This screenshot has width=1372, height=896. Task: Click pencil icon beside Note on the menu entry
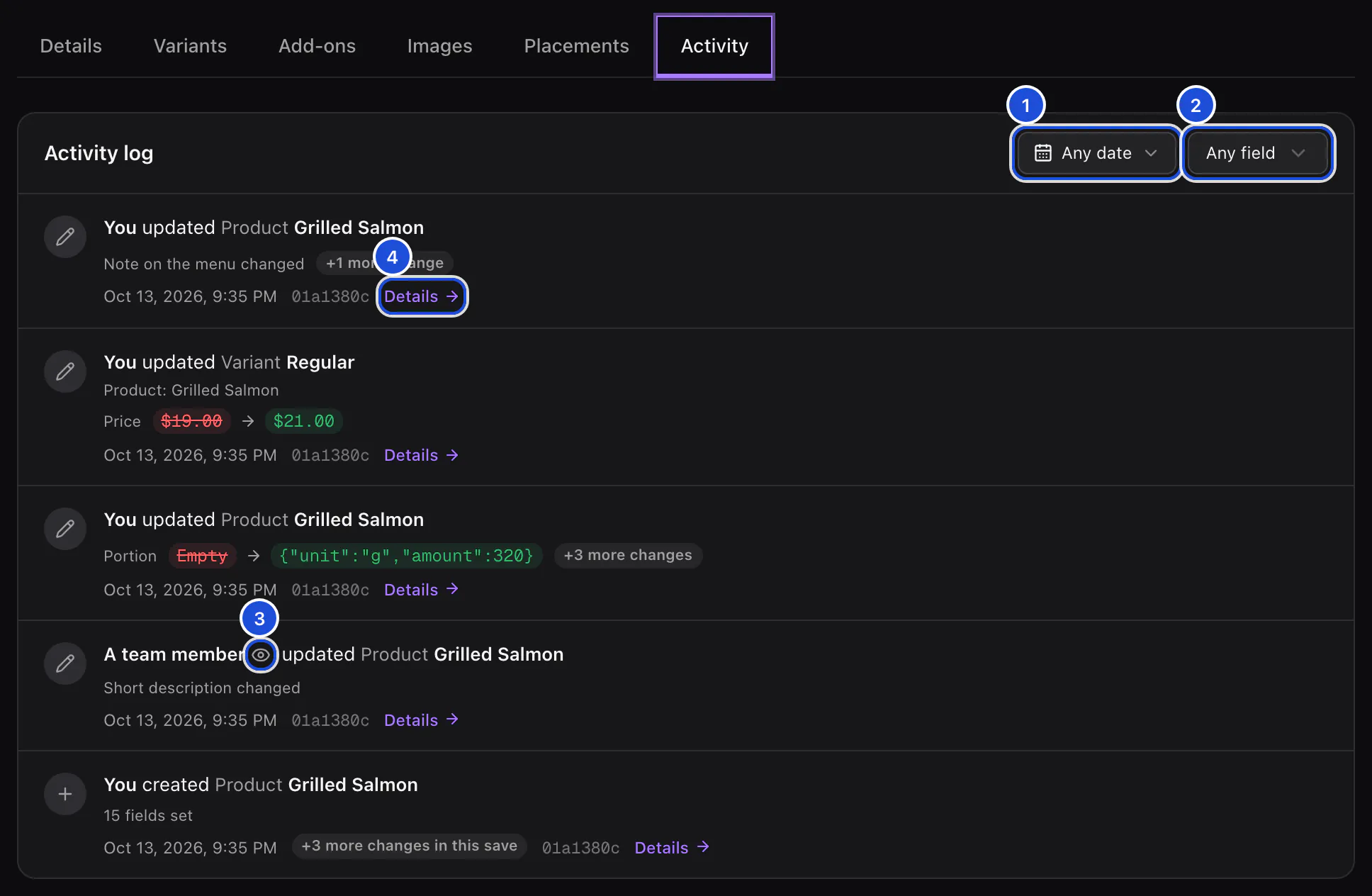pyautogui.click(x=65, y=237)
